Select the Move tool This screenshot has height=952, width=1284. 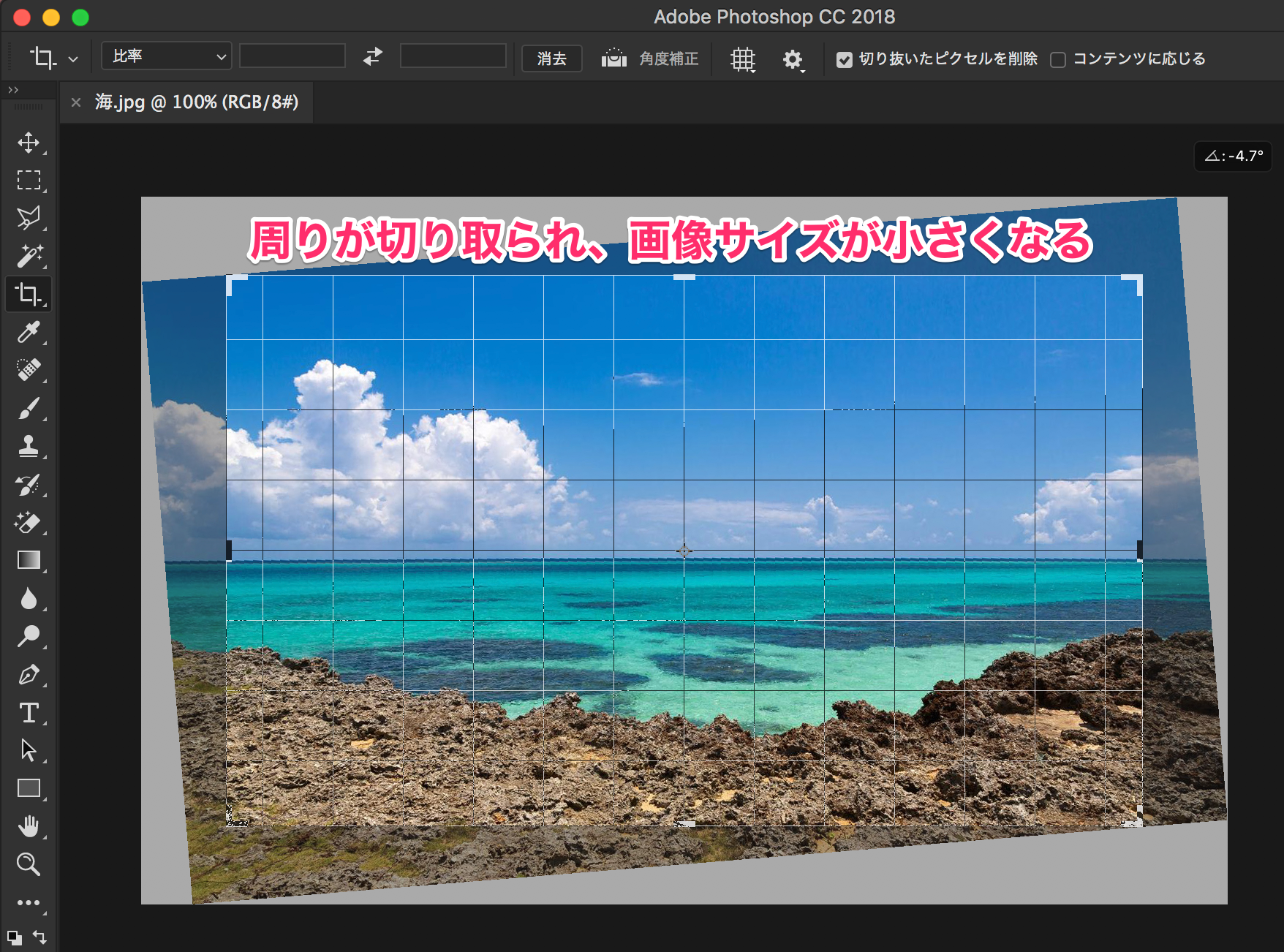29,143
